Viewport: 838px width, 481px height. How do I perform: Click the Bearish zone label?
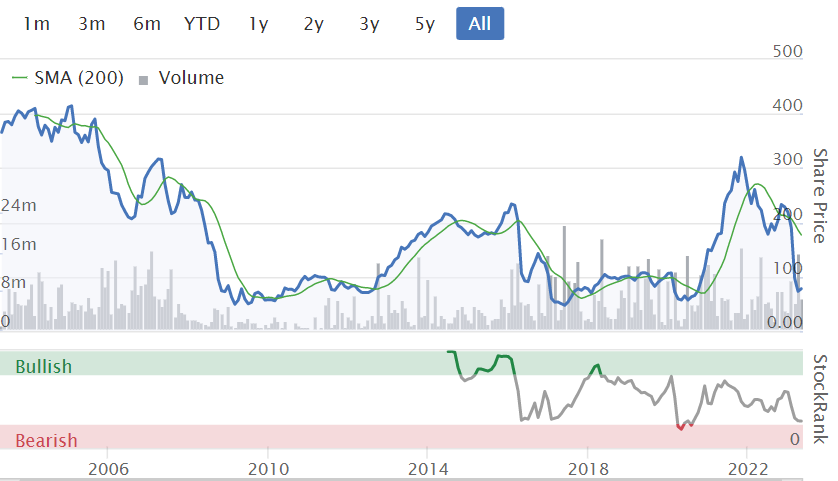tap(46, 440)
